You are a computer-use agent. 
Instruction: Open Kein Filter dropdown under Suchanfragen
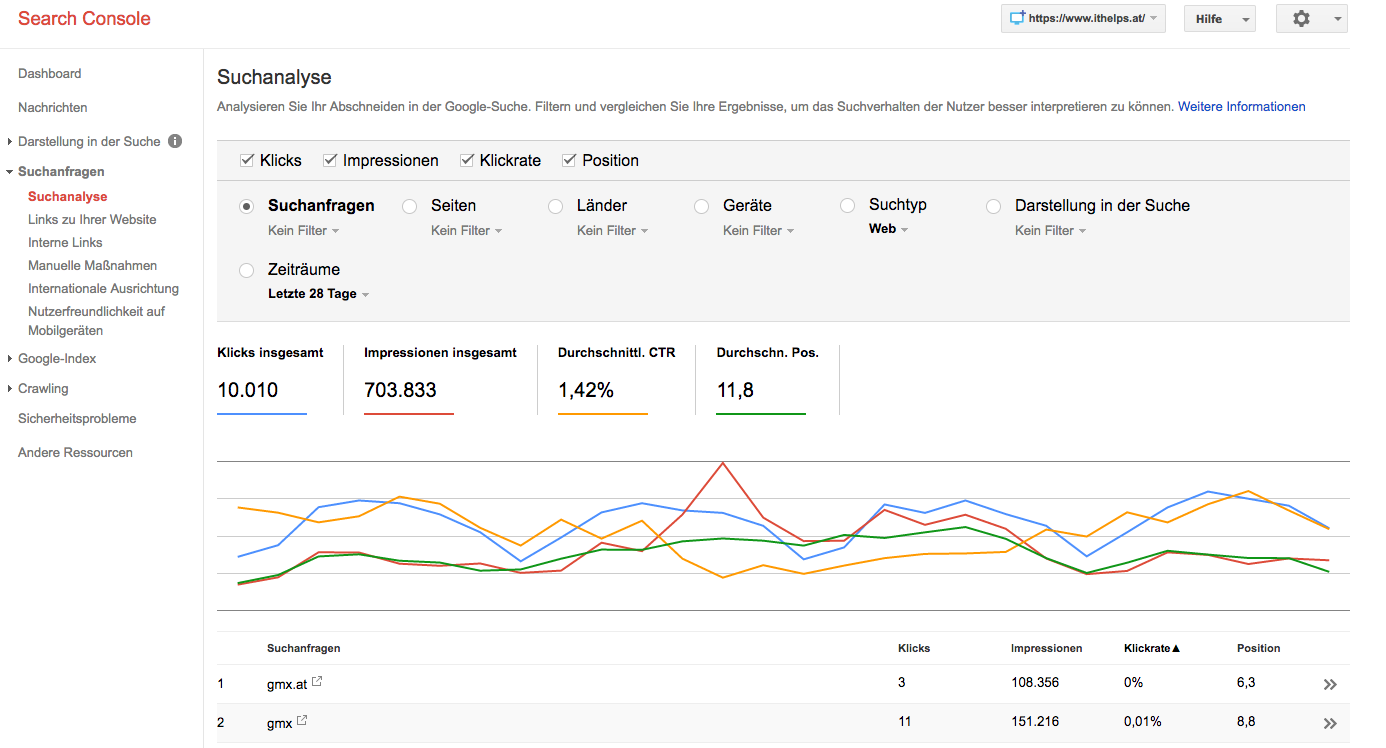303,230
